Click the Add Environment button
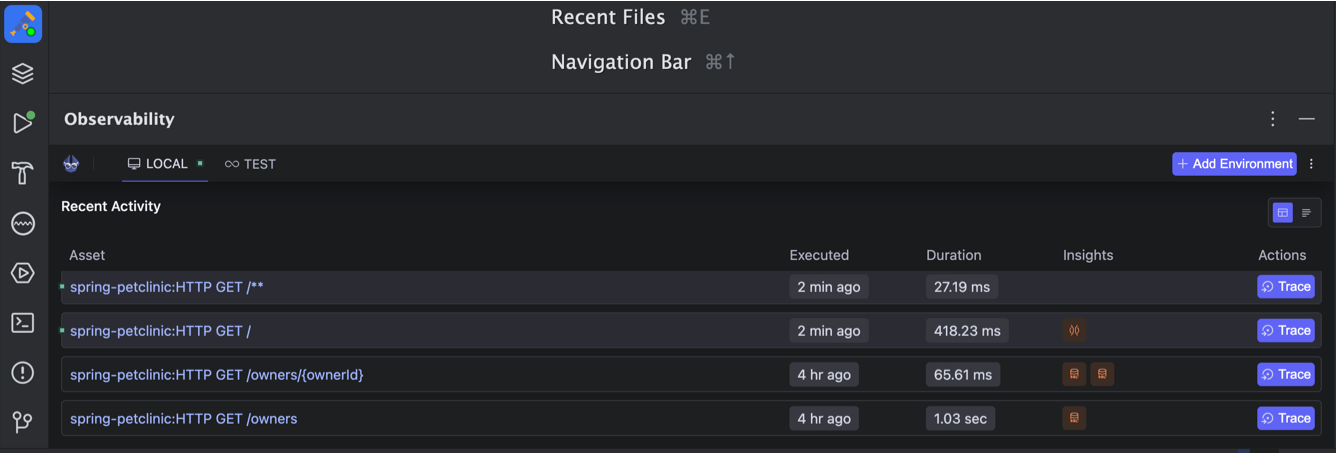1336x453 pixels. click(x=1234, y=164)
